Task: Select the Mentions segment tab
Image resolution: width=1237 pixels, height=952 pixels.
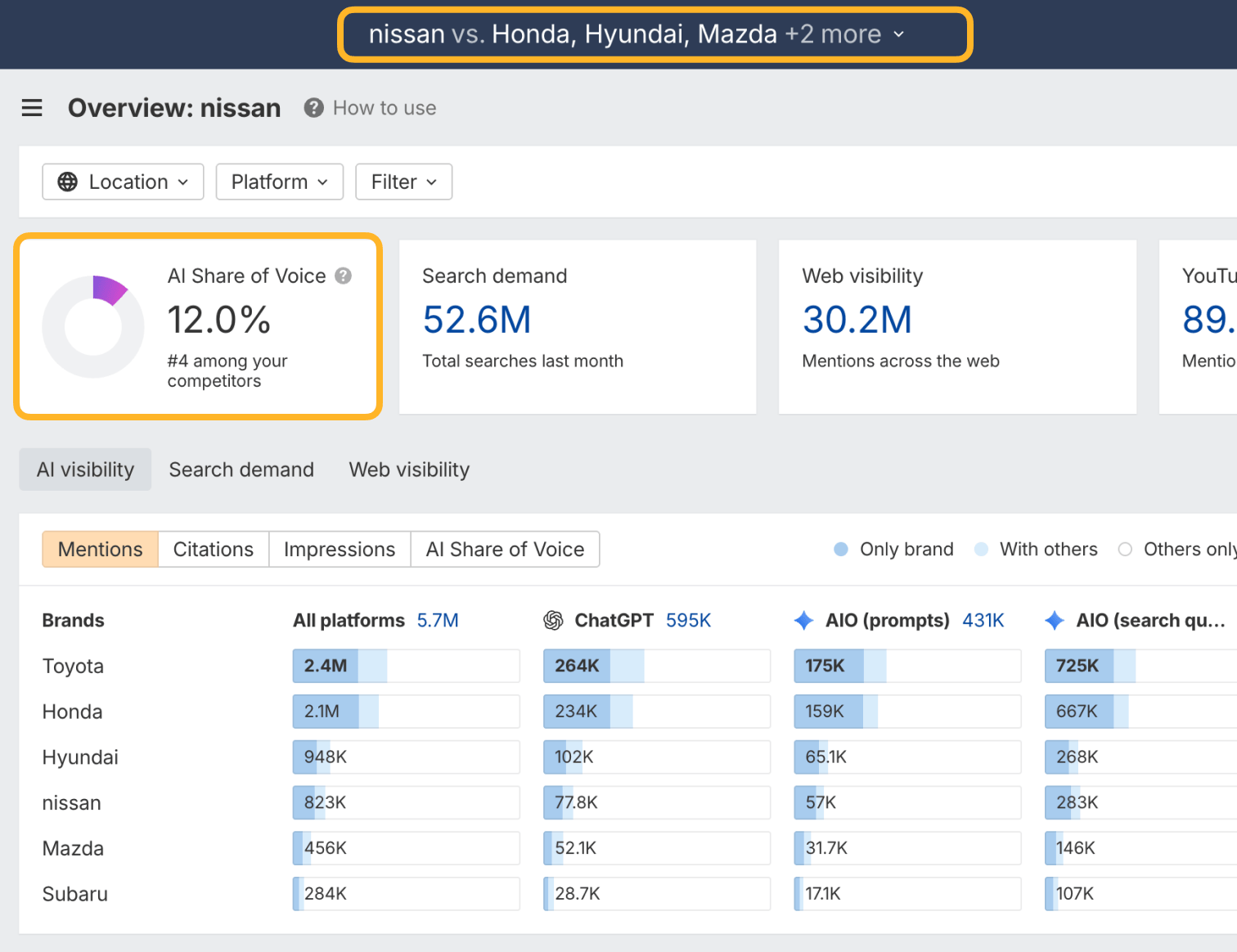Action: click(x=100, y=550)
